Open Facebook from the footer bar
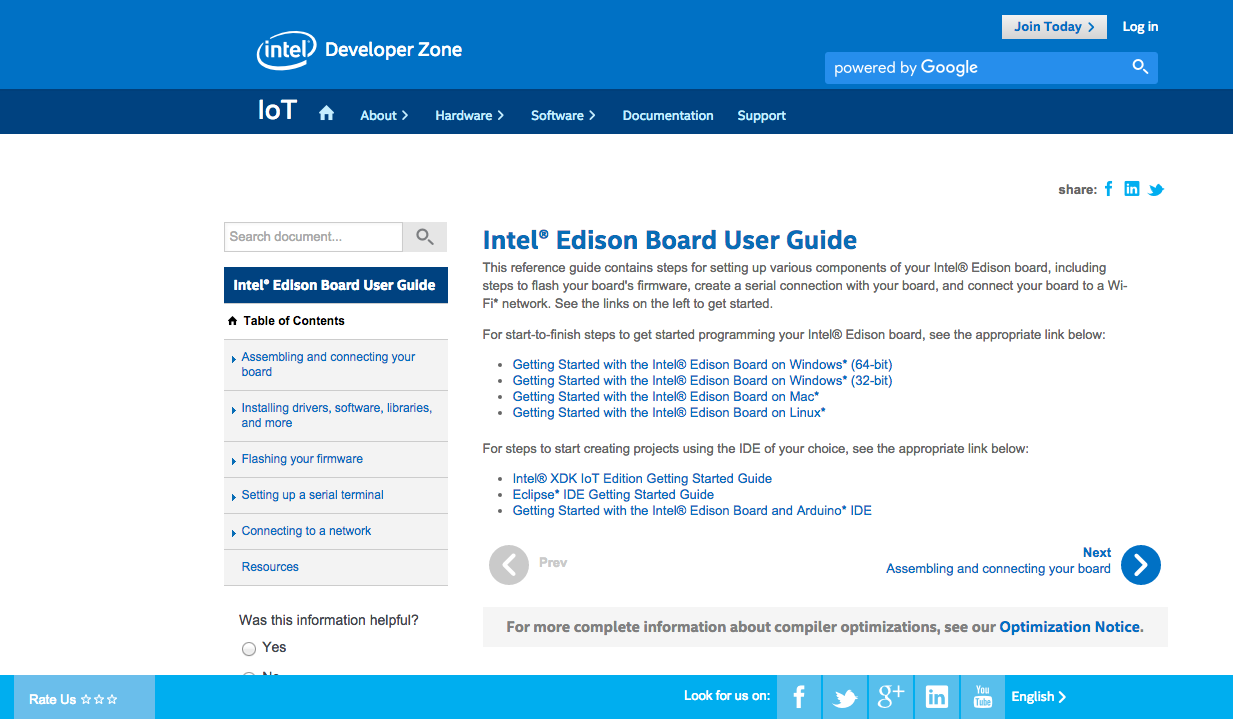 pos(799,697)
